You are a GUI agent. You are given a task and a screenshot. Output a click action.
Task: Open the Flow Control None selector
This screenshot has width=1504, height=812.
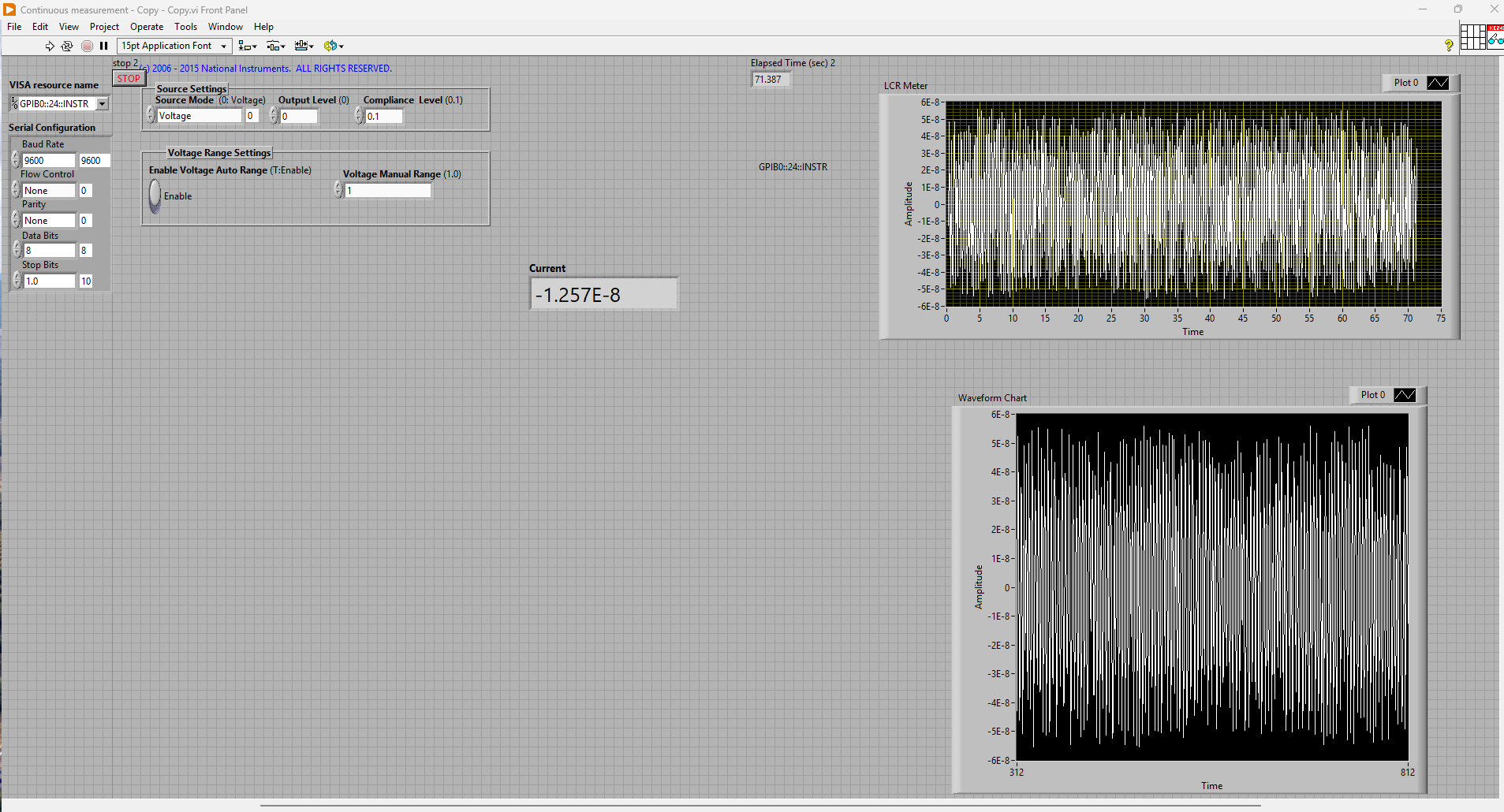tap(49, 191)
